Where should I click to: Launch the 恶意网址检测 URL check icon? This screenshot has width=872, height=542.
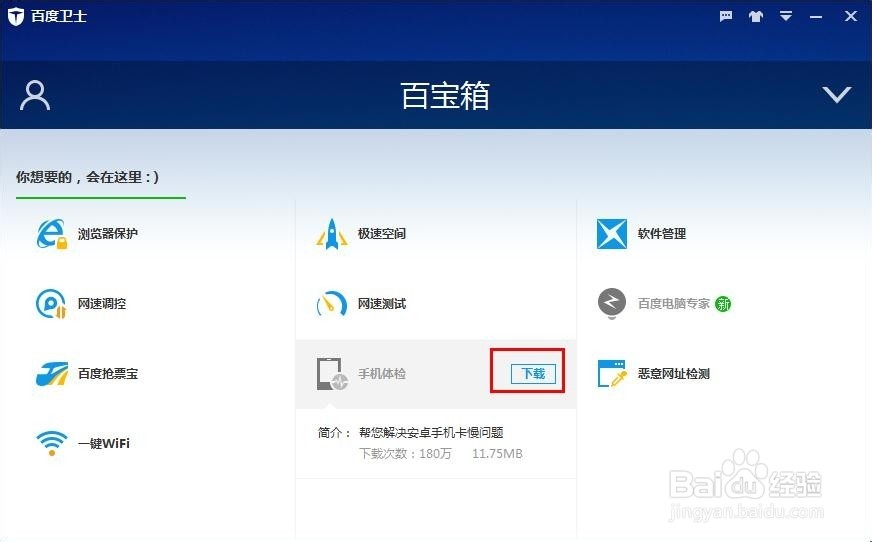(612, 374)
